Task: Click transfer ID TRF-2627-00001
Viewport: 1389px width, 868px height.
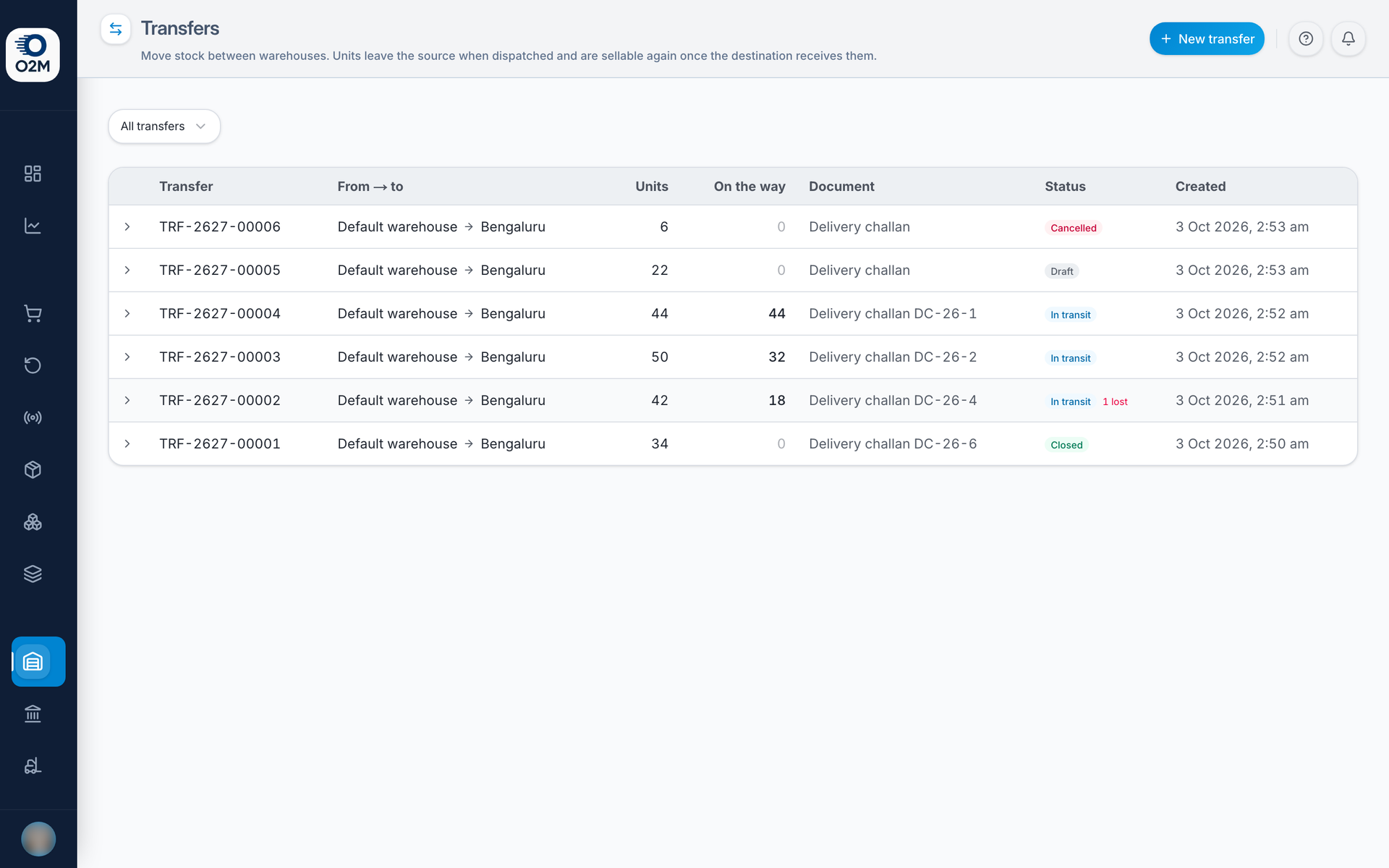Action: (x=220, y=443)
